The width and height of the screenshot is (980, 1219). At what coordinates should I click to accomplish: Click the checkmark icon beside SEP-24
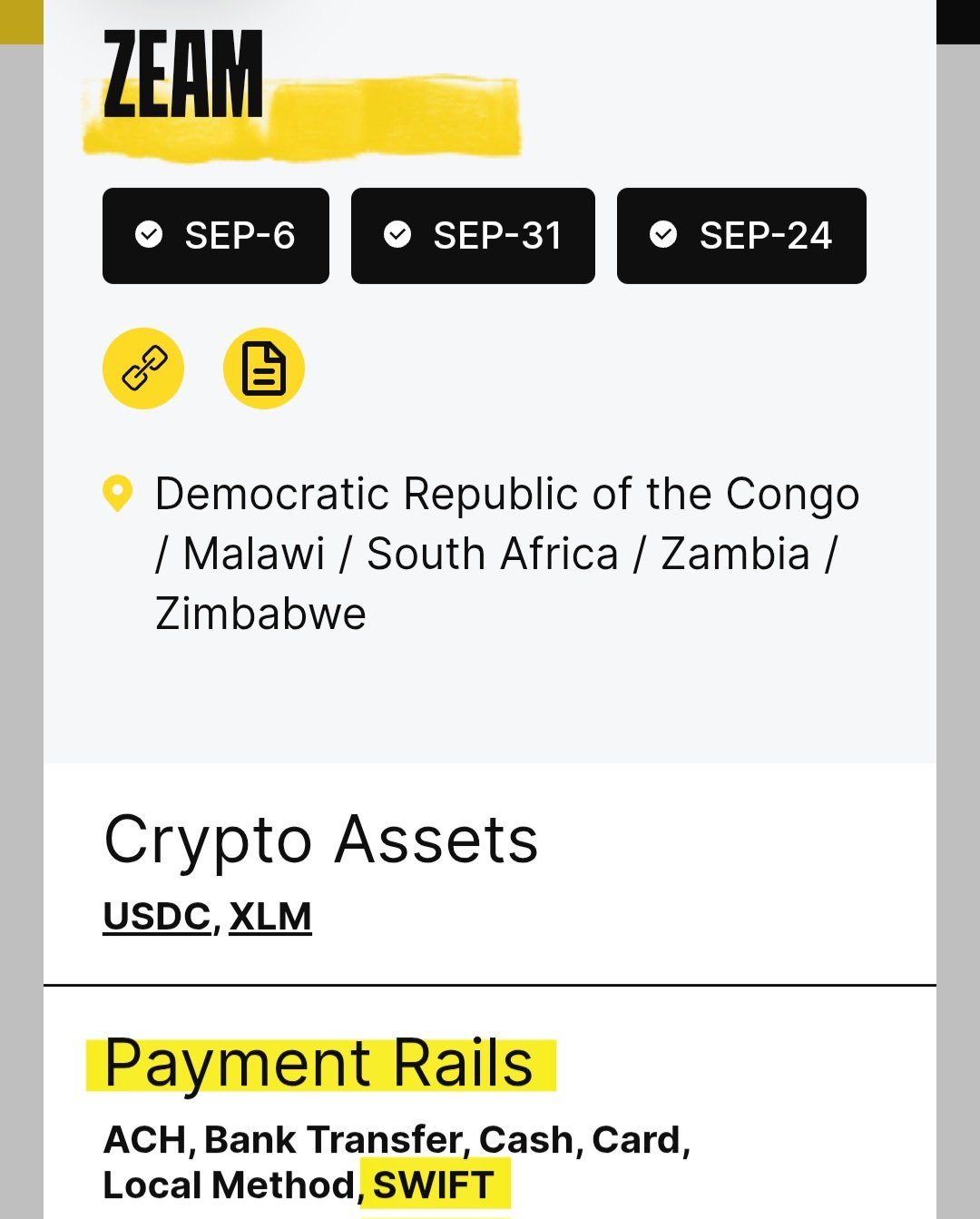click(663, 235)
